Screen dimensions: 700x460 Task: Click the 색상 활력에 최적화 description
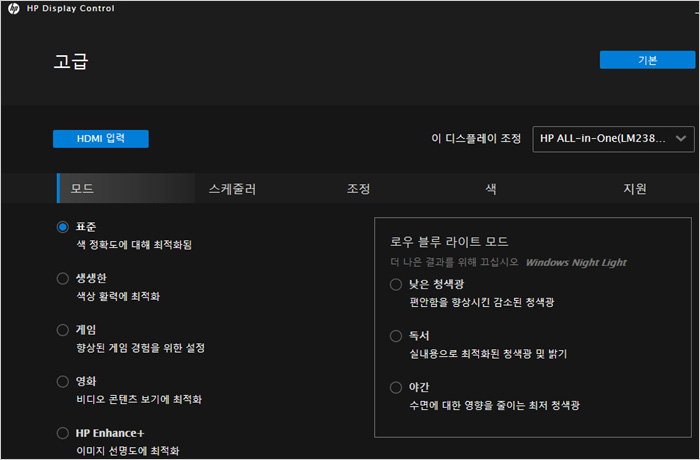(118, 297)
